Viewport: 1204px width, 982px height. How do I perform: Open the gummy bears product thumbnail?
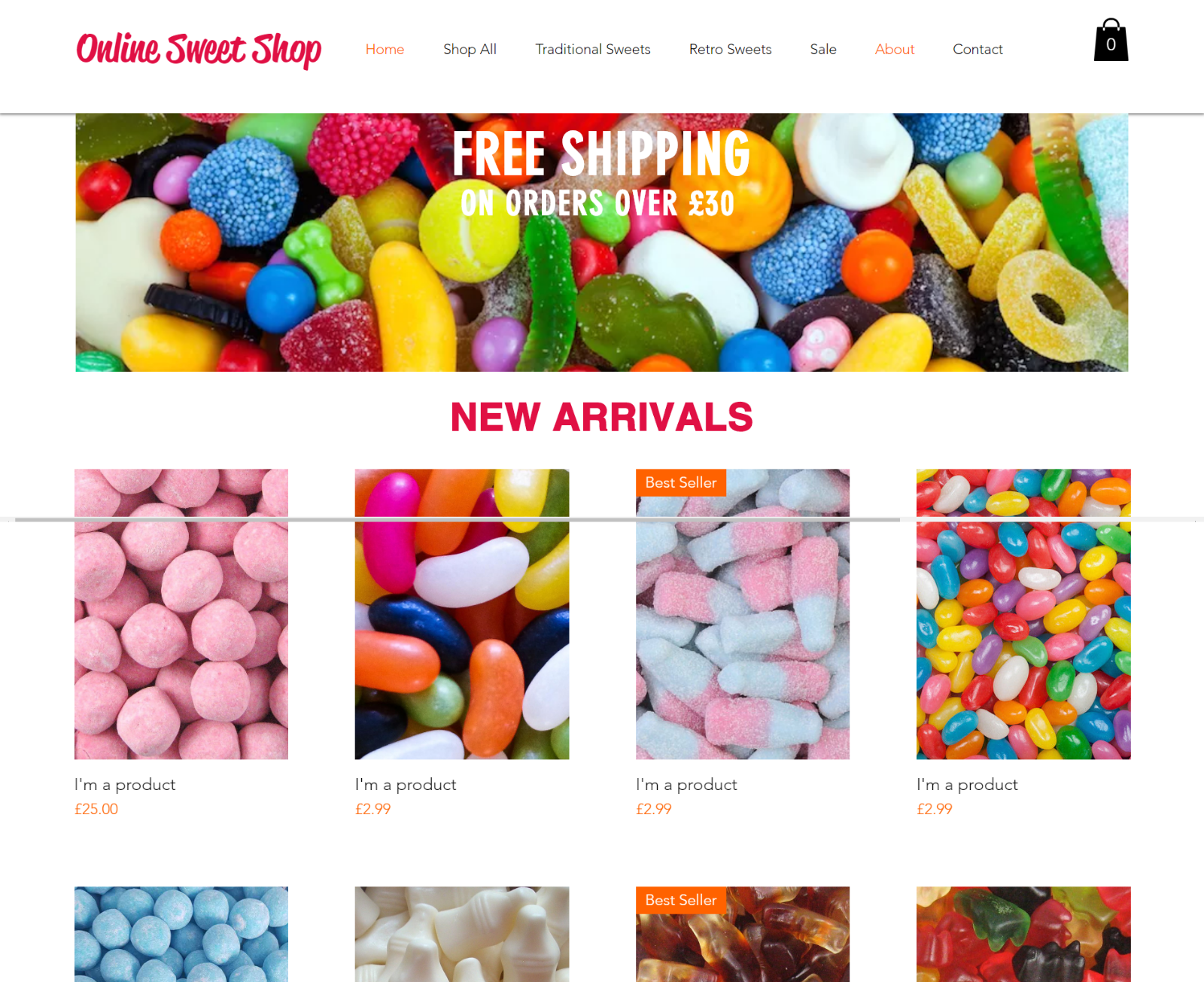[x=1023, y=934]
